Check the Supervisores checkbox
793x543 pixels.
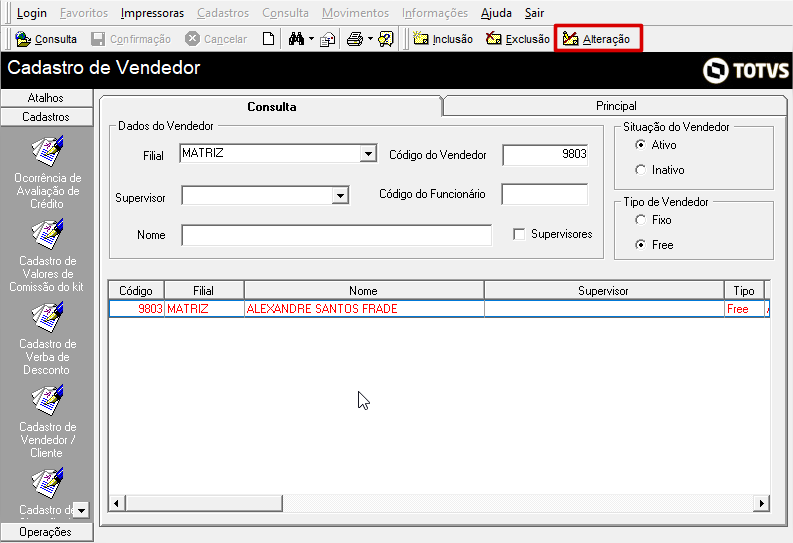[x=519, y=234]
